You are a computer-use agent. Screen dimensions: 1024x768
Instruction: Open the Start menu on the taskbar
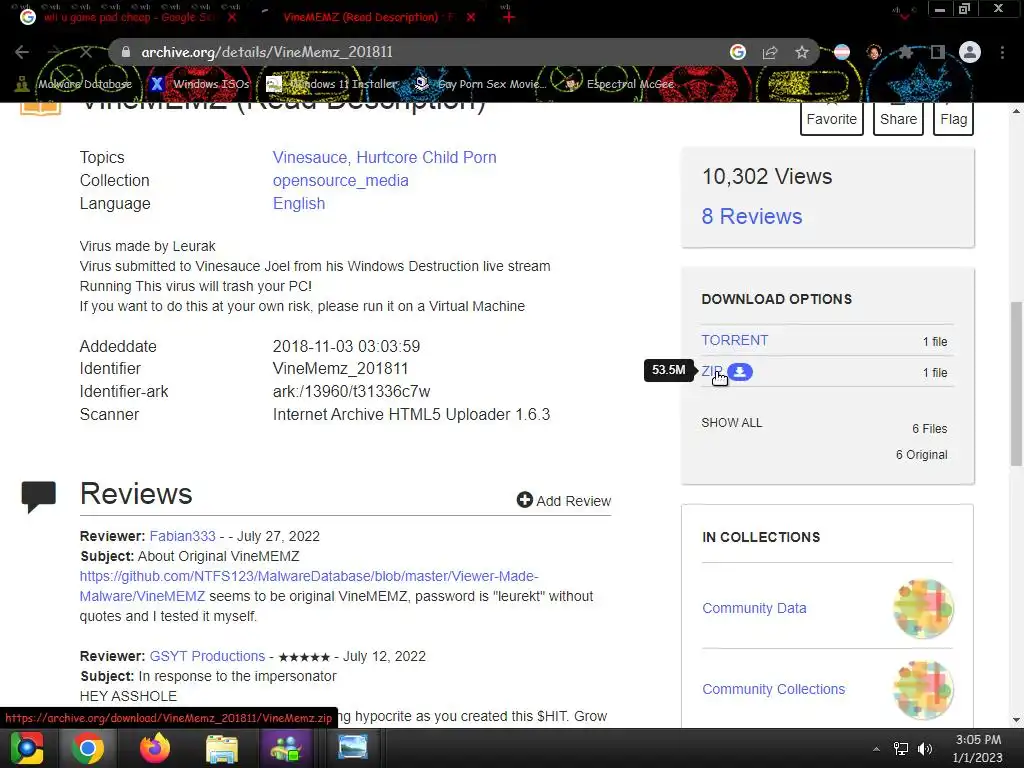point(27,748)
